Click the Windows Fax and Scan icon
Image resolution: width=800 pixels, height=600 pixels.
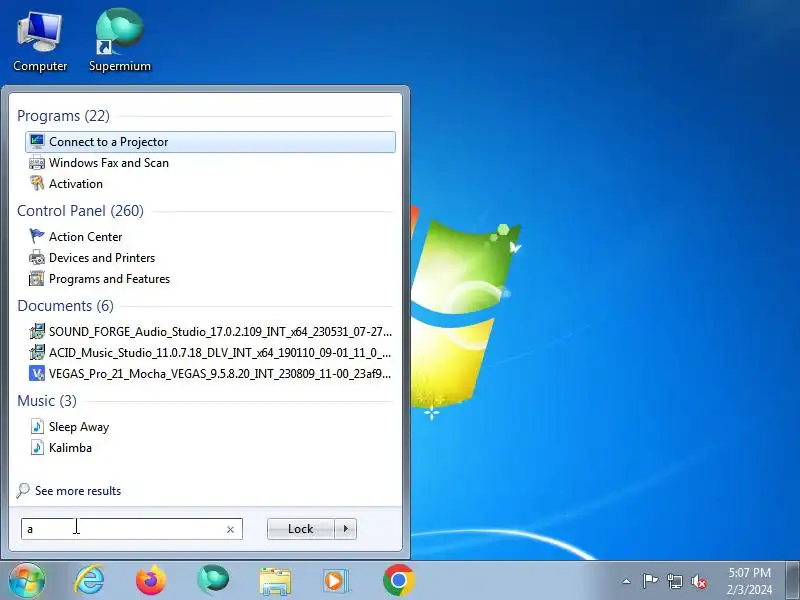[x=37, y=163]
